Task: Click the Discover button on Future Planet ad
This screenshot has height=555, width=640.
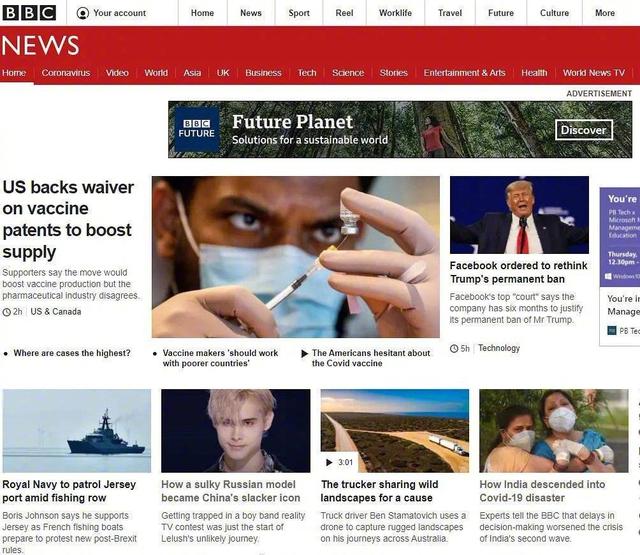Action: tap(584, 130)
